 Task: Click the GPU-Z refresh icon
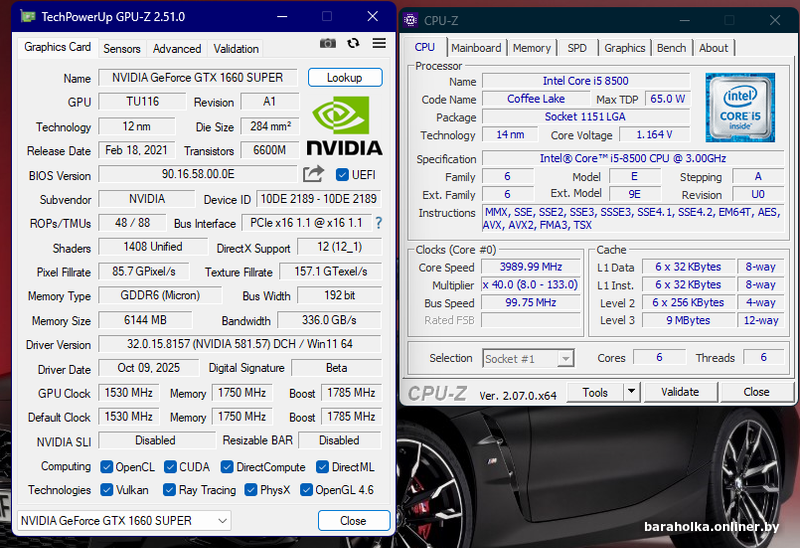coord(353,43)
